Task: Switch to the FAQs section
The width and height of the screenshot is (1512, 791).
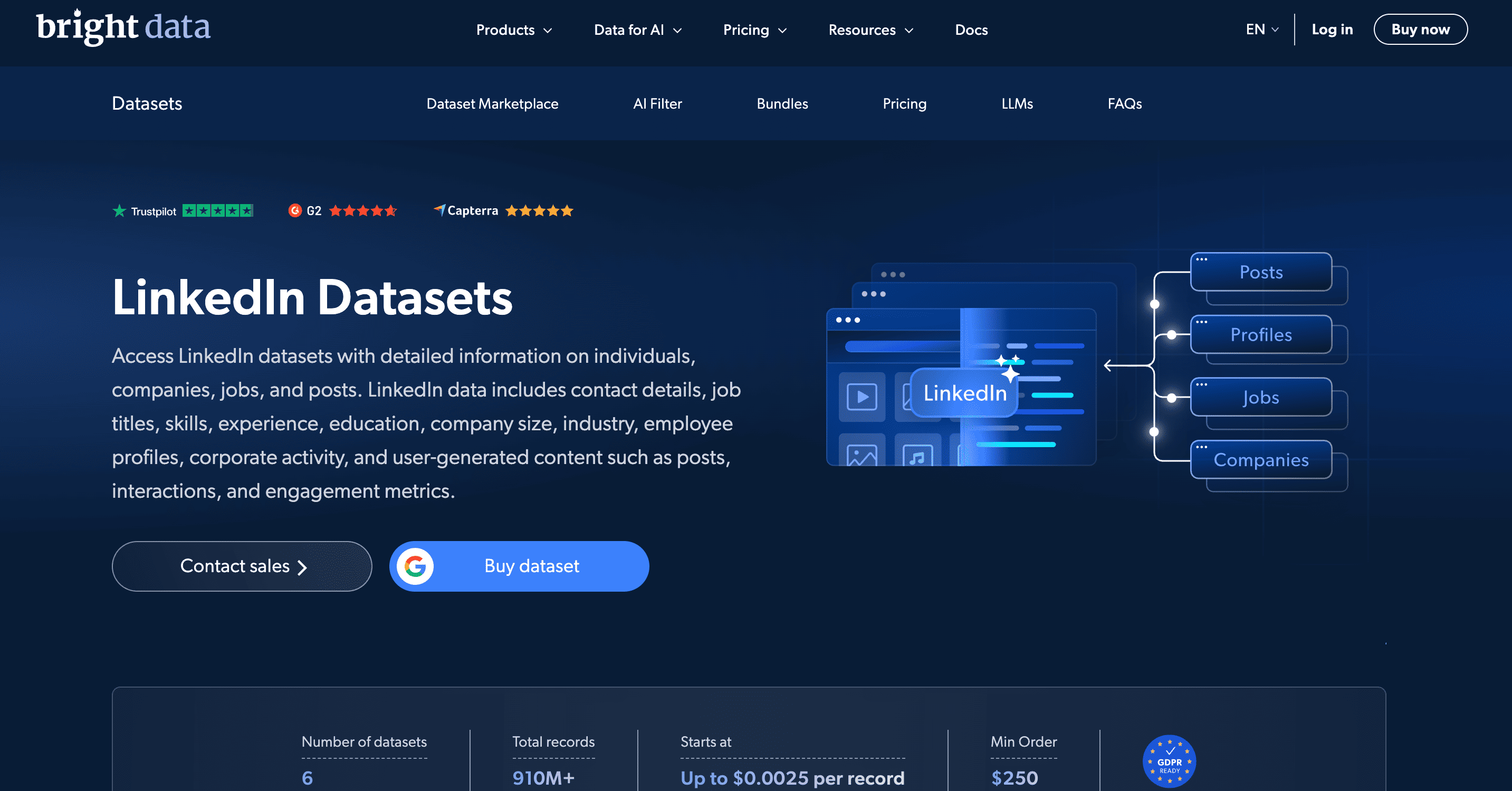Action: pos(1124,104)
